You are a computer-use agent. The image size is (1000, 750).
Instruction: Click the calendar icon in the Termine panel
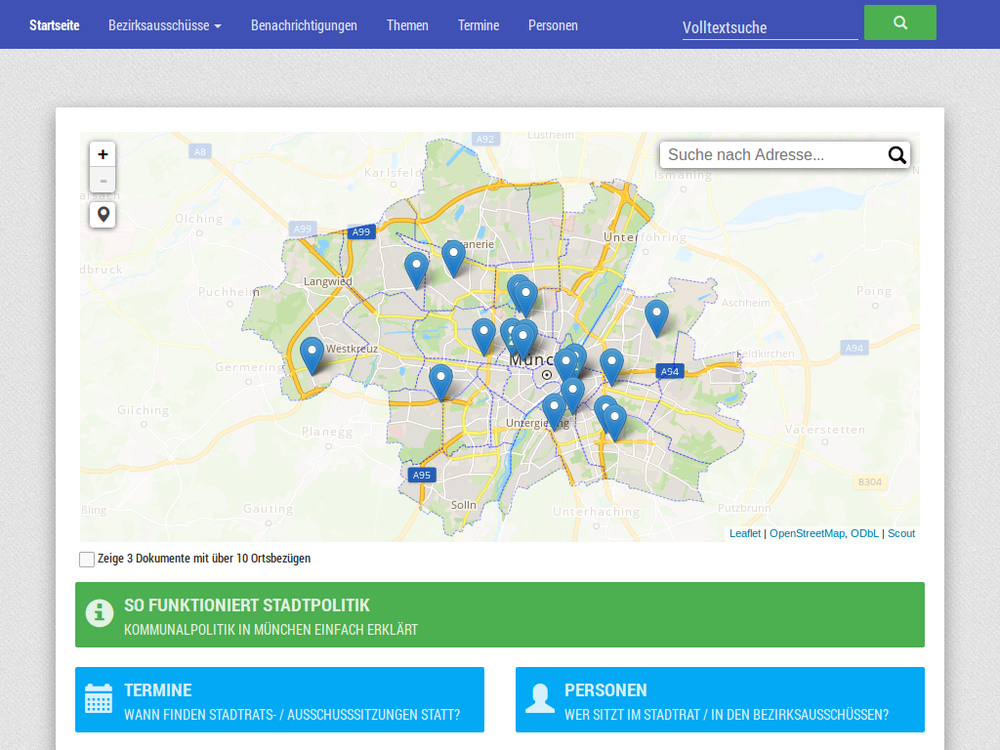tap(98, 699)
